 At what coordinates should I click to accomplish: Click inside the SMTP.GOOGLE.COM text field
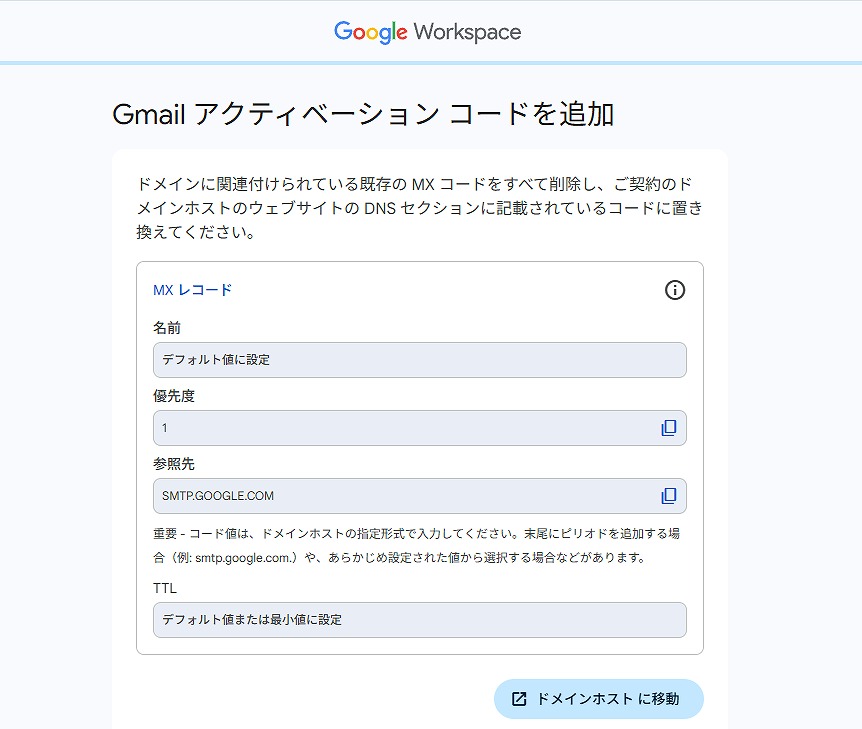pyautogui.click(x=400, y=496)
